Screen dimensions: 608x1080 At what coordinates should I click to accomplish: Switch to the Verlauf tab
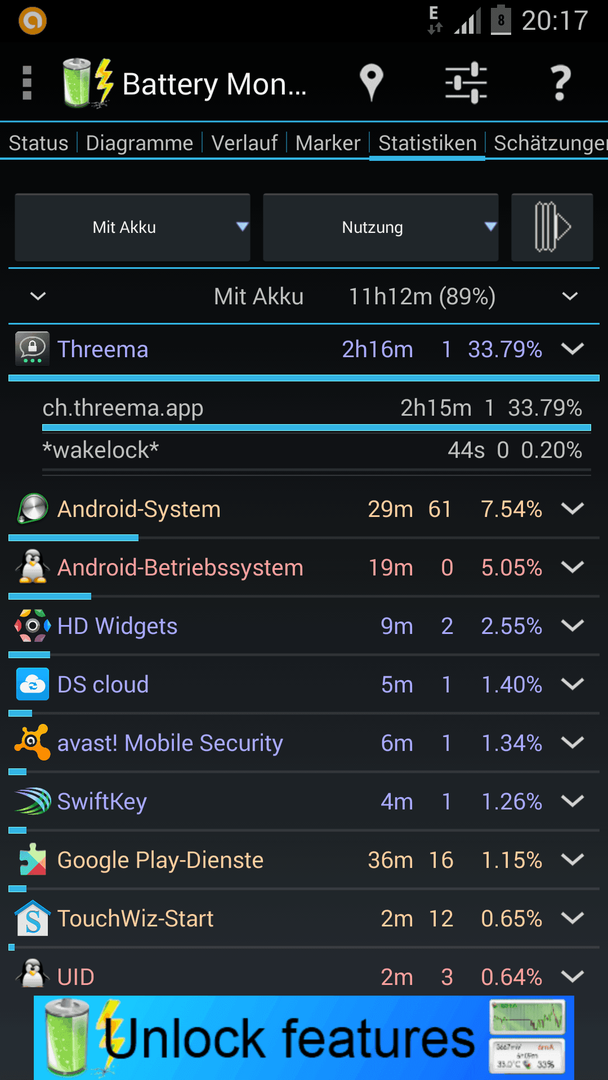click(244, 143)
